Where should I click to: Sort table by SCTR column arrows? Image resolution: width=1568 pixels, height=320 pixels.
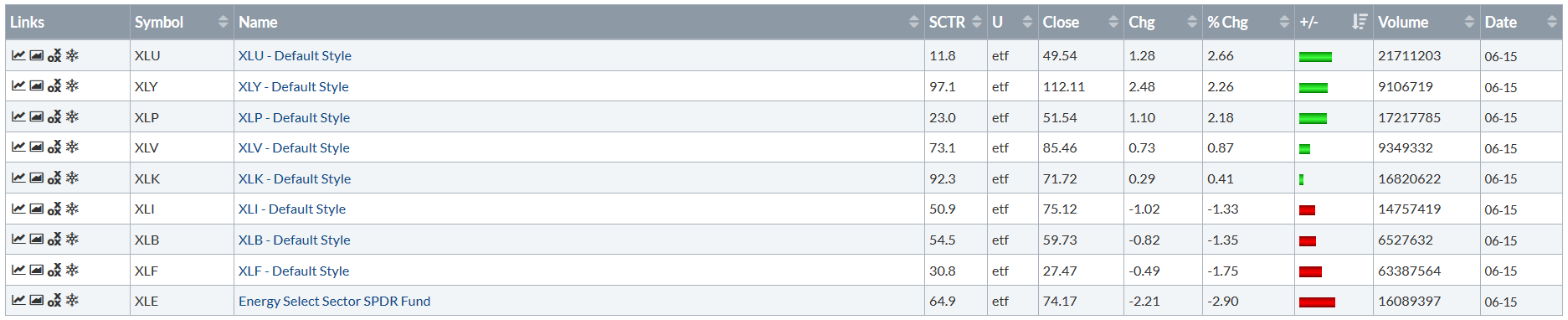pyautogui.click(x=976, y=23)
